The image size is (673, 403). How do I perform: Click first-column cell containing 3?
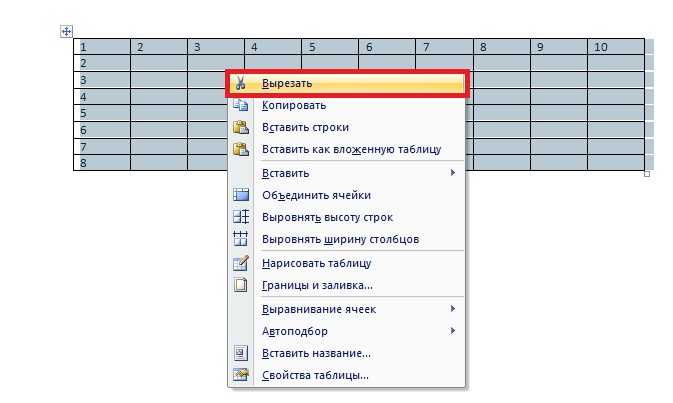102,80
